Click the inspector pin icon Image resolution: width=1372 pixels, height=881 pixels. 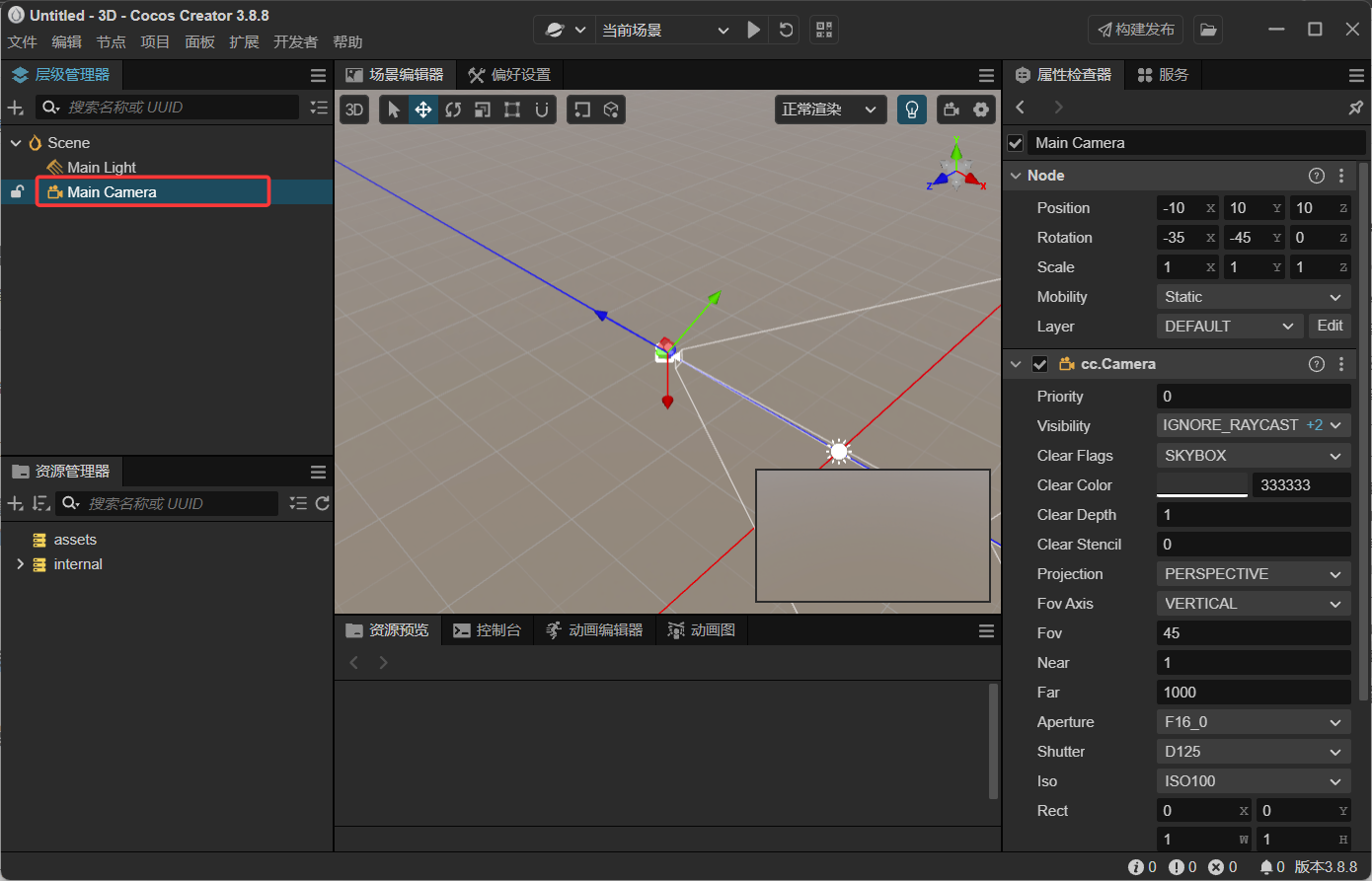coord(1355,108)
